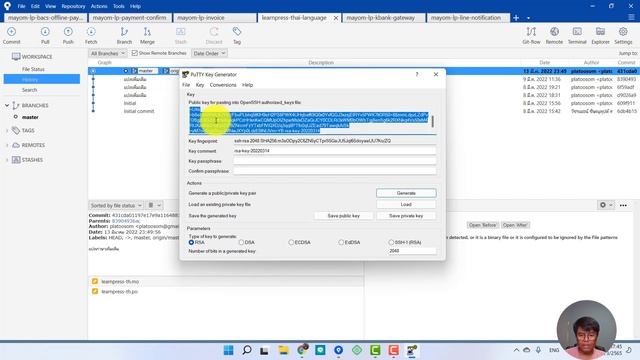Screen dimensions: 640x360
Task: Open the Remote toolbar icon
Action: click(x=554, y=35)
